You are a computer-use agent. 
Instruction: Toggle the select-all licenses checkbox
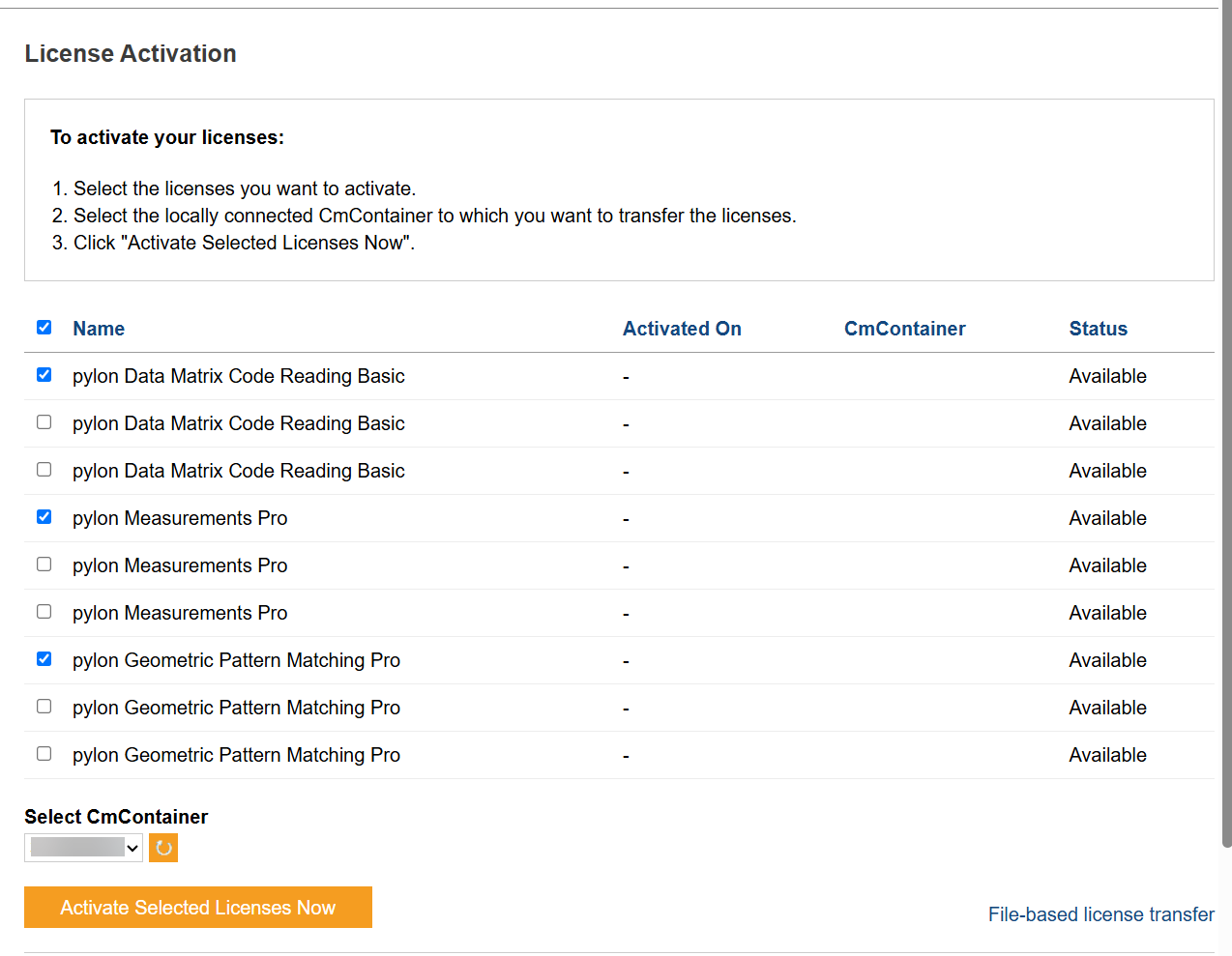pos(44,327)
